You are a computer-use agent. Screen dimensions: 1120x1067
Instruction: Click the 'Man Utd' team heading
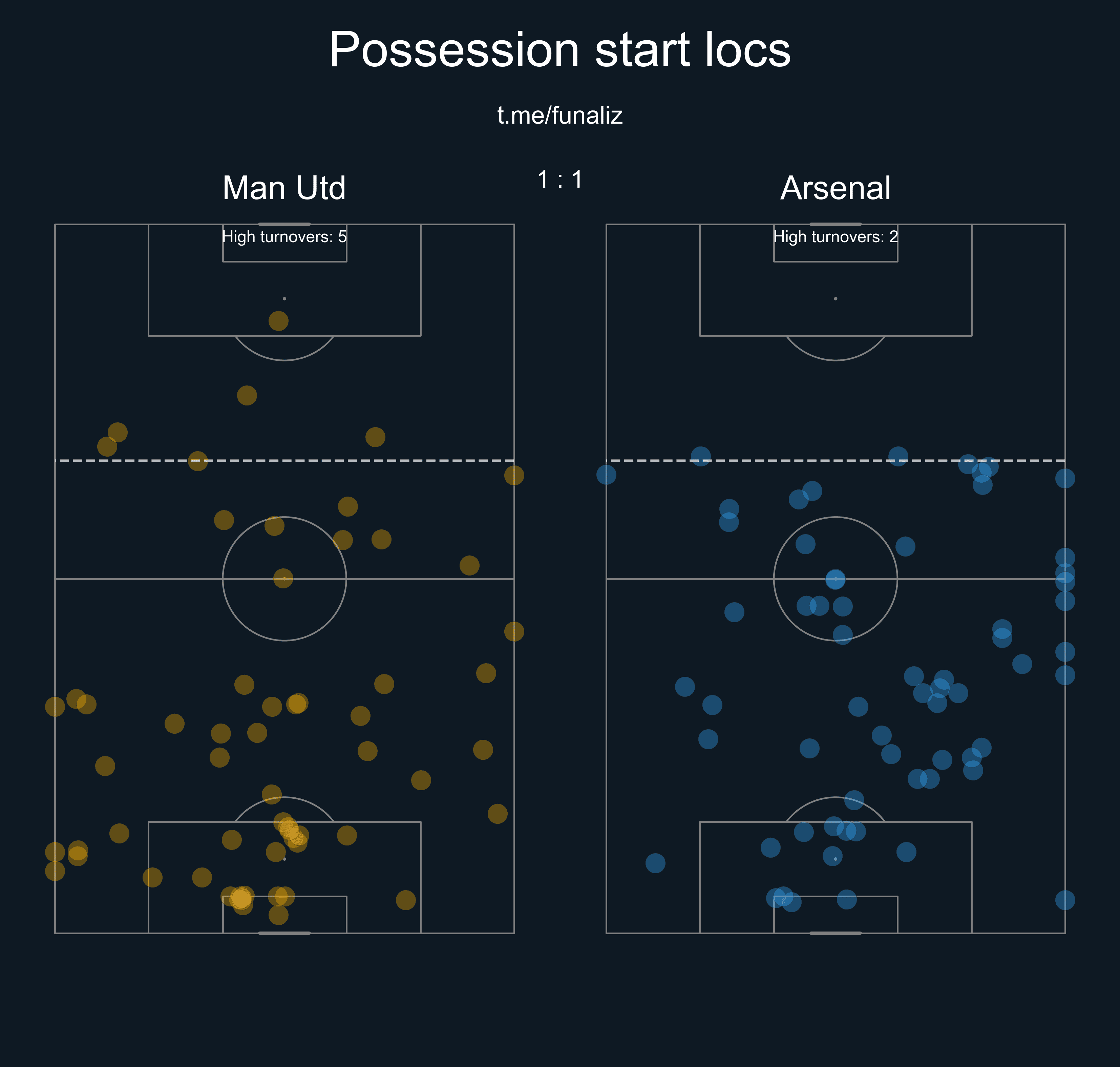[x=284, y=188]
